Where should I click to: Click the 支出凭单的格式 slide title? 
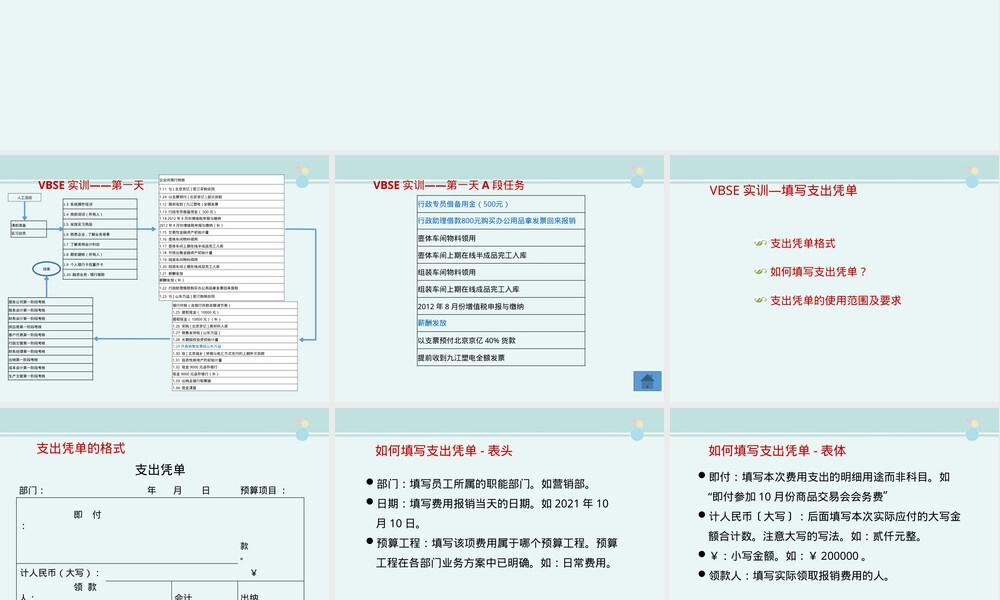tap(80, 448)
